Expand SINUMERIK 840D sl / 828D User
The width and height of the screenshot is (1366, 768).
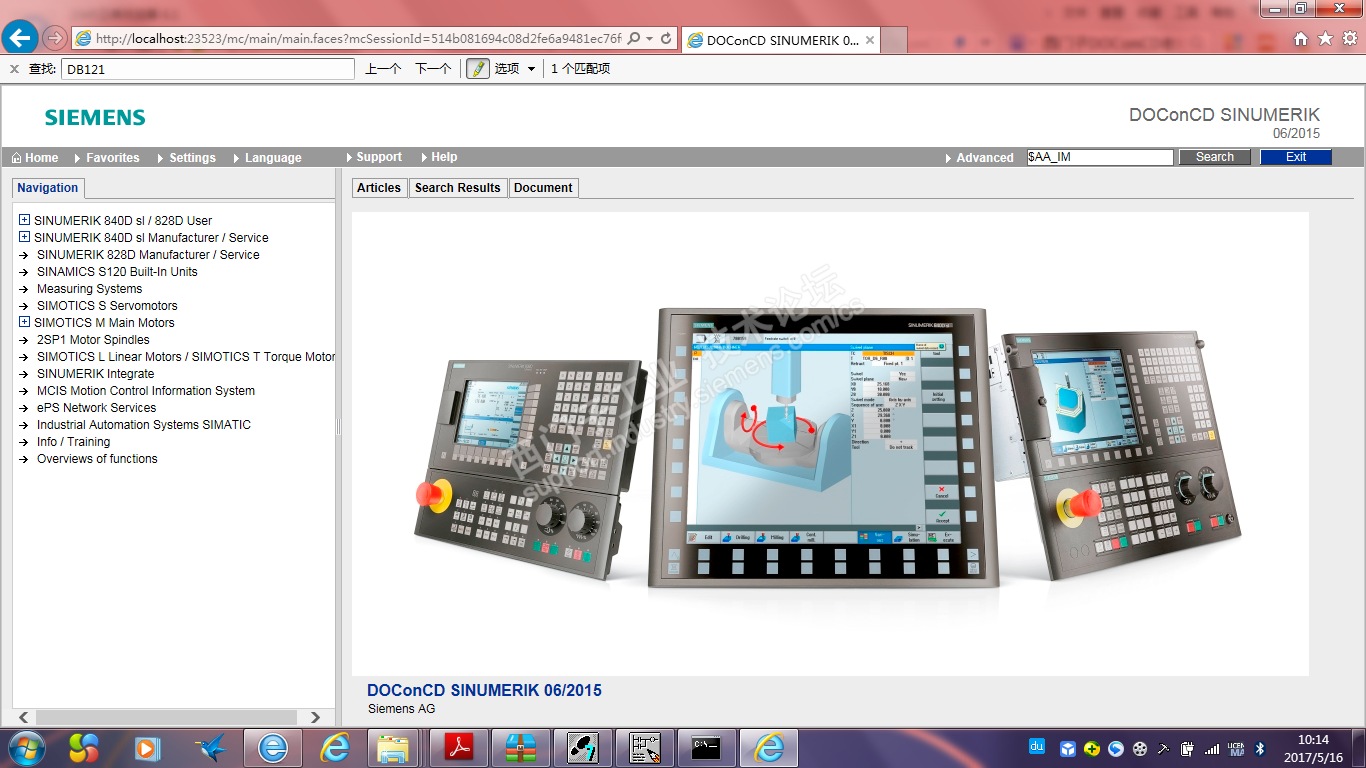(25, 220)
